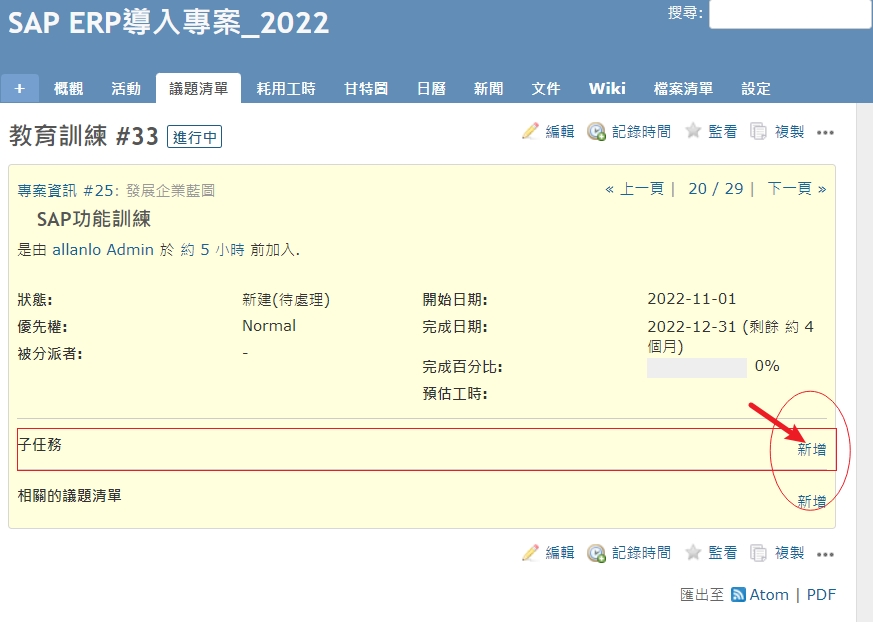Click the bottom copy issue icon
The width and height of the screenshot is (873, 622).
760,553
